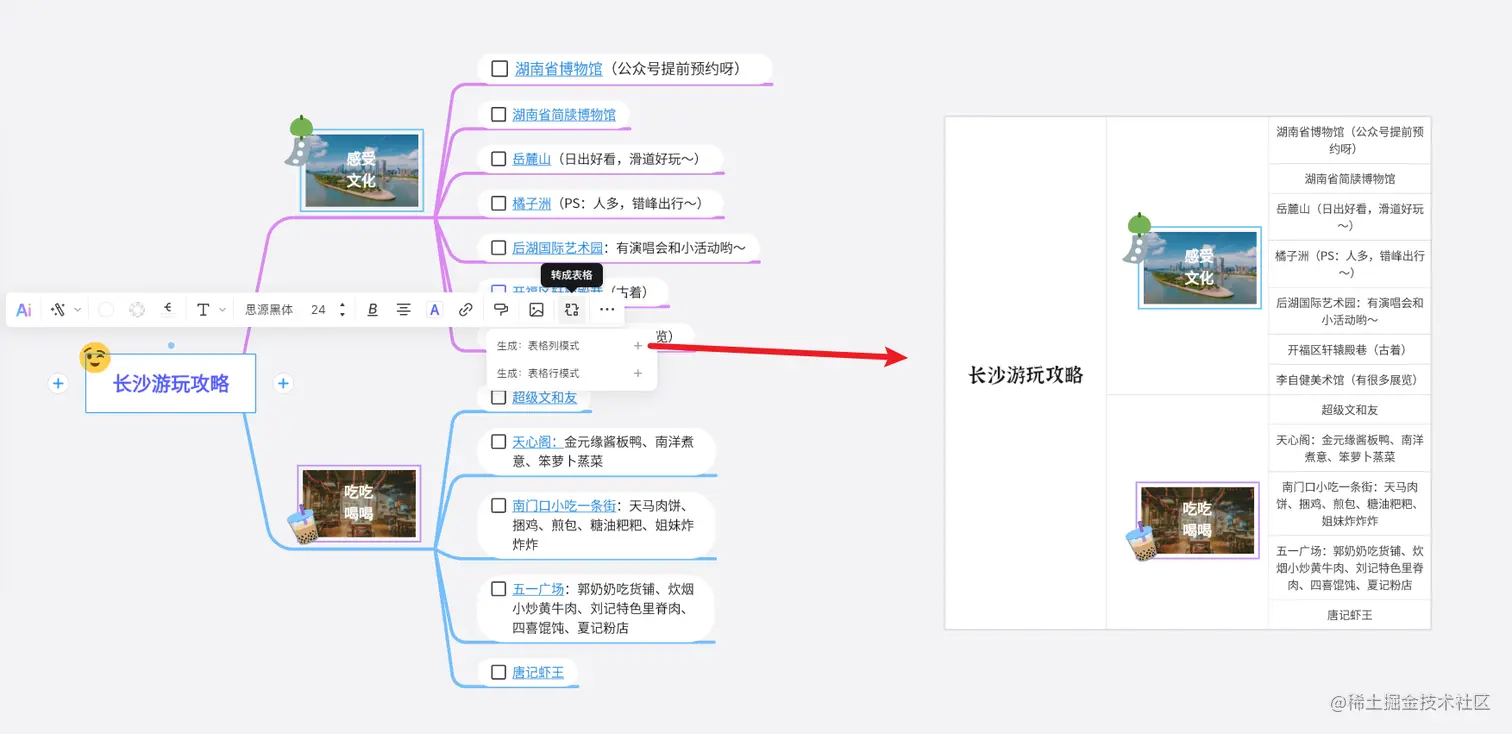Click the connector line style icon
The height and width of the screenshot is (734, 1512).
click(169, 310)
